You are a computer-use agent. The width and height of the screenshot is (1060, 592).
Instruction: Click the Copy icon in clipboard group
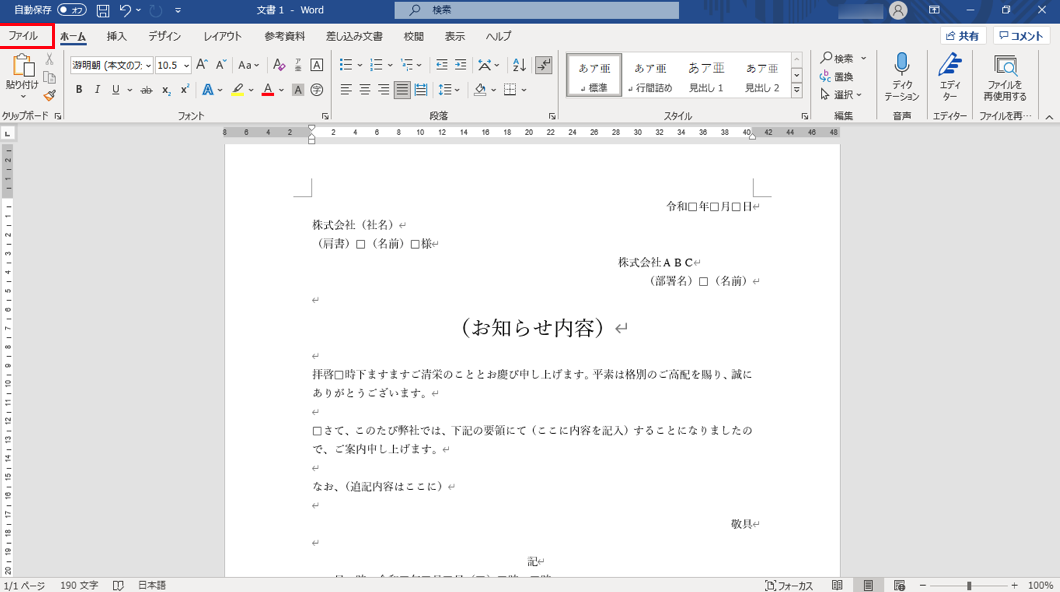(x=49, y=77)
